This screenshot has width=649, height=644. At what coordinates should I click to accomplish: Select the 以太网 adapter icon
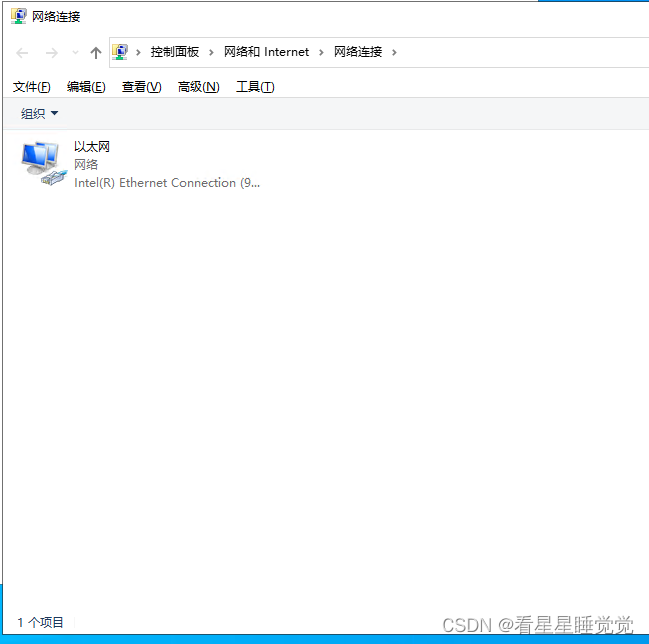(44, 163)
